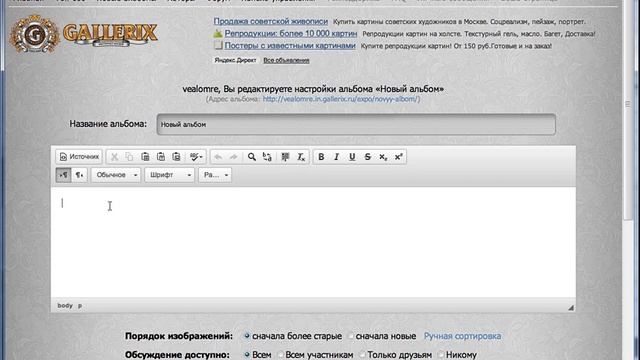Open Постеры с известными картинами link
640x360 pixels.
click(290, 46)
